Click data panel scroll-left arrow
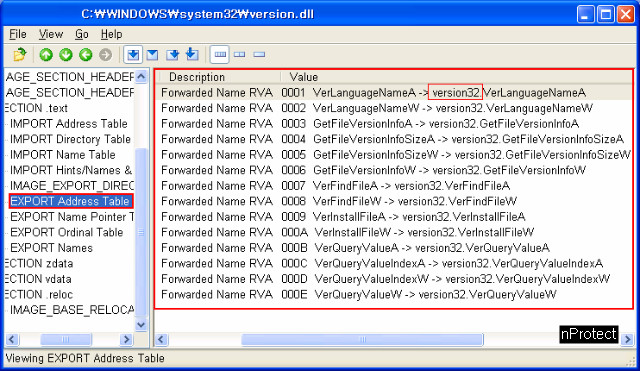The height and width of the screenshot is (371, 640). click(x=161, y=339)
